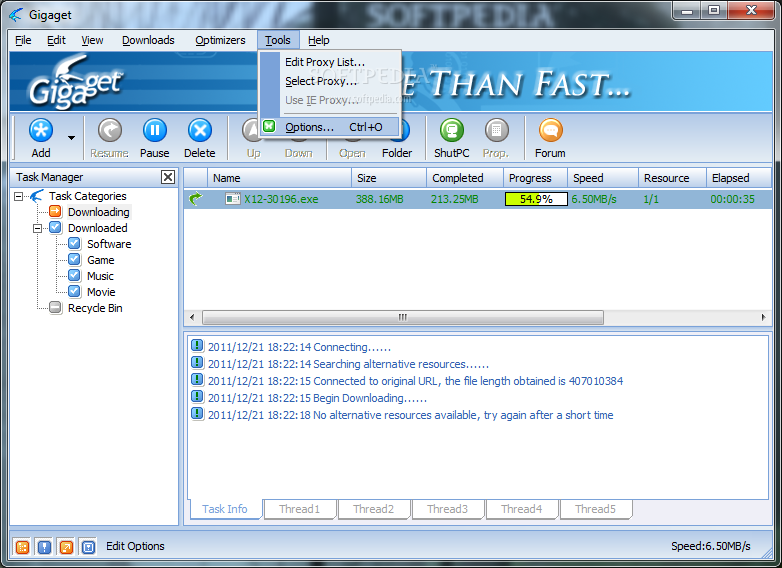This screenshot has height=568, width=782.
Task: Click the green downloading status arrow icon
Action: (196, 199)
